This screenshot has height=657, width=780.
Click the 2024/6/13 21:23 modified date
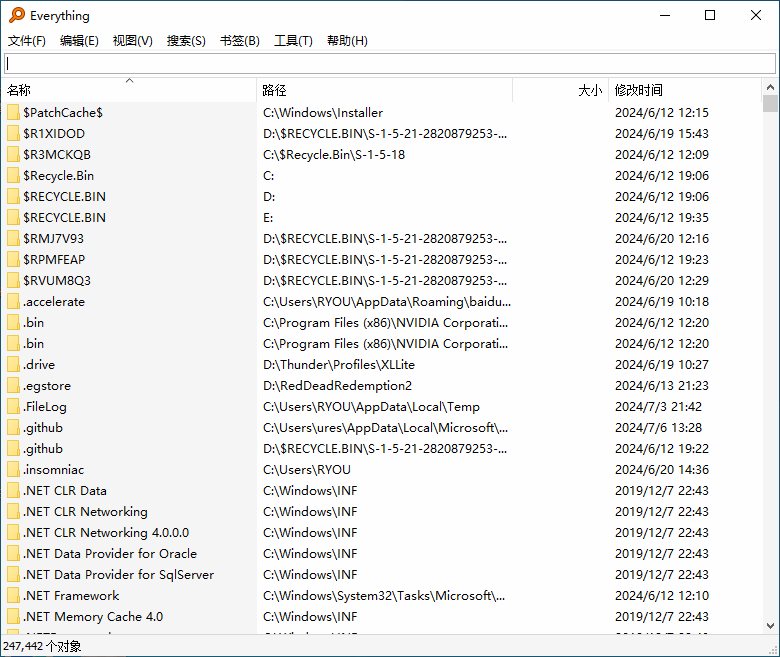click(662, 385)
